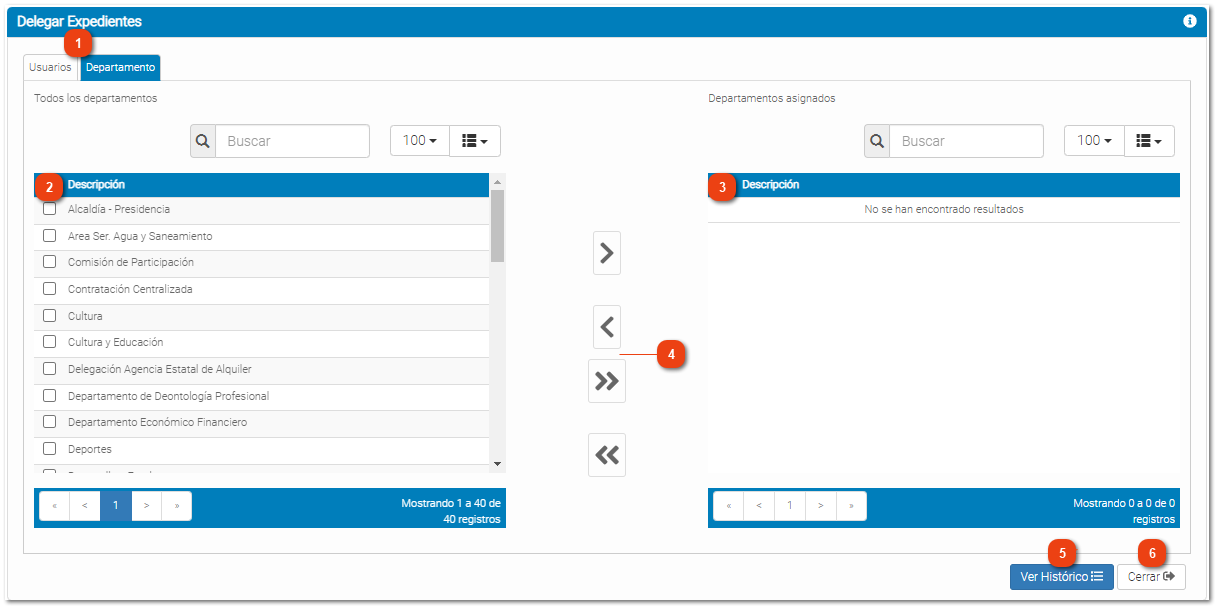
Task: Focus the Buscar field for all departments
Action: (292, 141)
